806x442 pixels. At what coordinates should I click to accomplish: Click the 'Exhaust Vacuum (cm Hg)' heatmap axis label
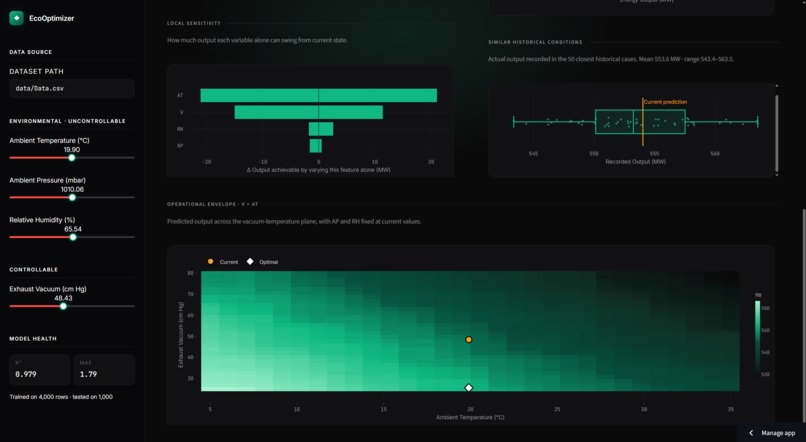(x=180, y=335)
